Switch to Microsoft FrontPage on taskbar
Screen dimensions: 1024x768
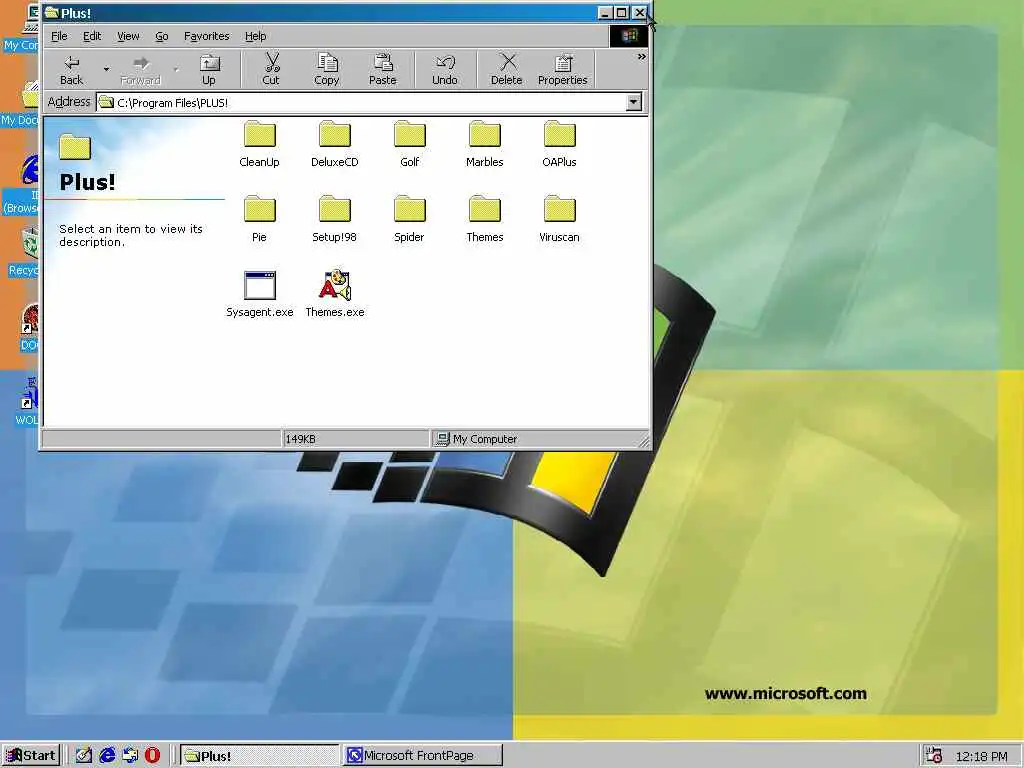coord(423,756)
